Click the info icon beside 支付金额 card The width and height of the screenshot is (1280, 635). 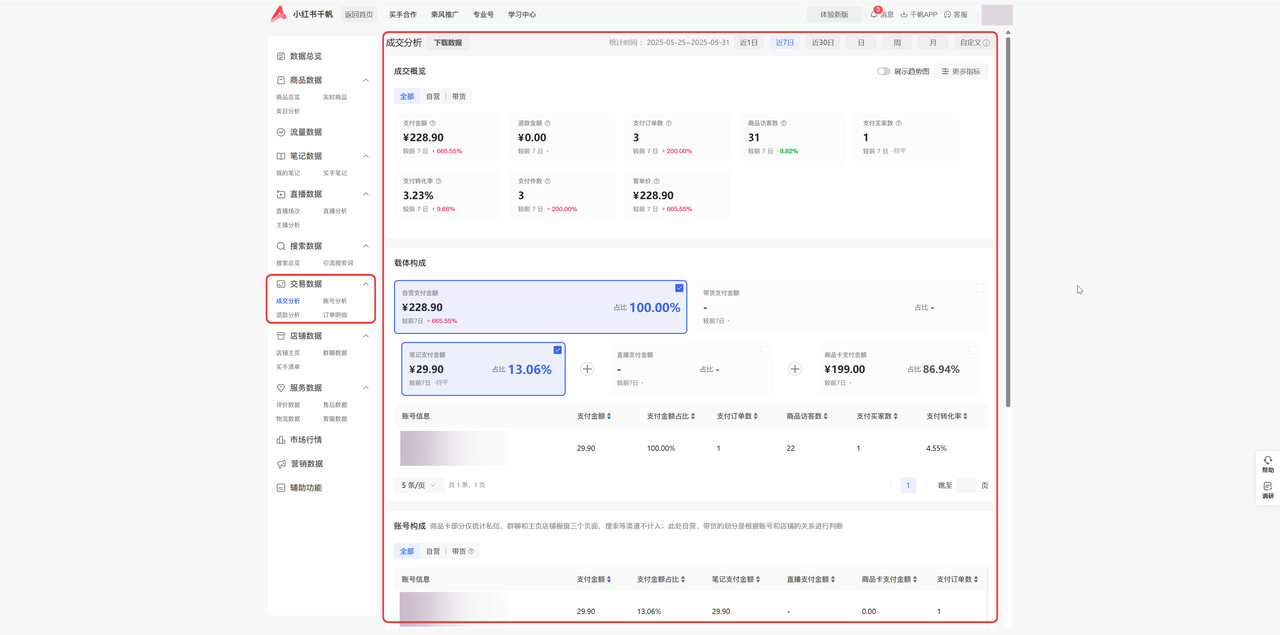432,124
